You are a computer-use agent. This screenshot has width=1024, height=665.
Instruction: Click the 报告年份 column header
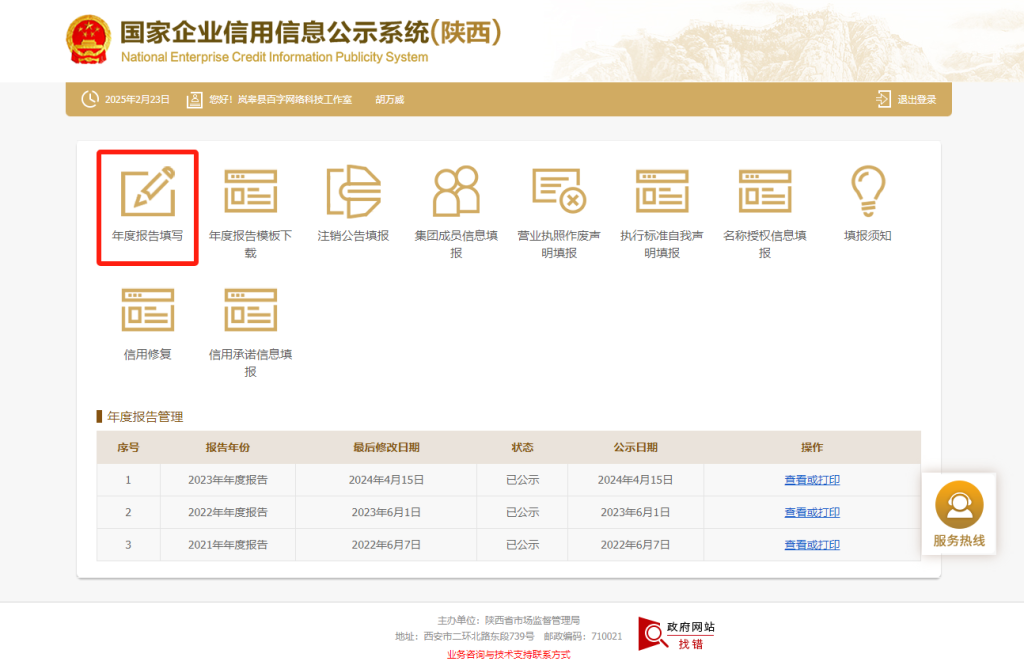point(227,447)
